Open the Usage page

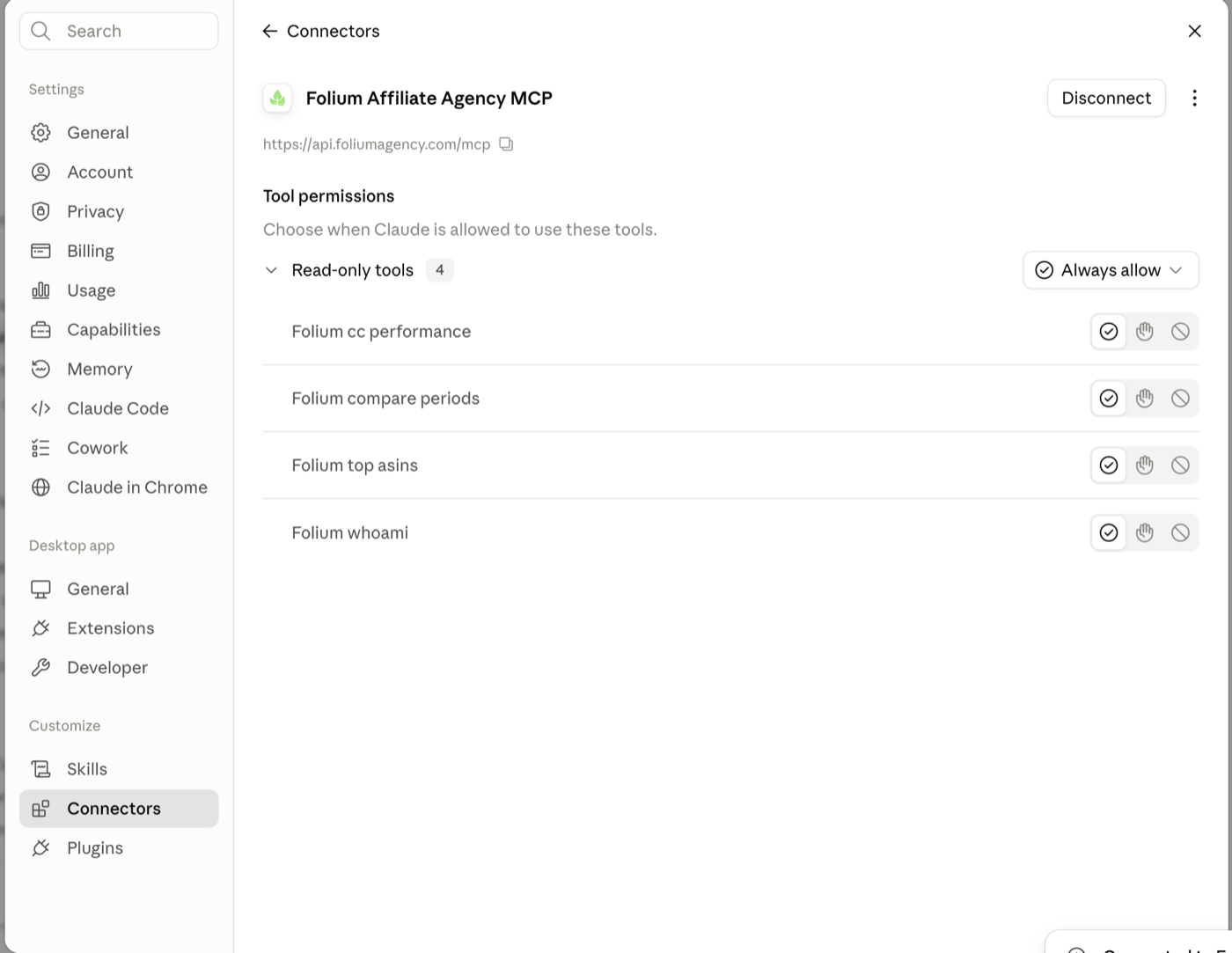[119, 290]
